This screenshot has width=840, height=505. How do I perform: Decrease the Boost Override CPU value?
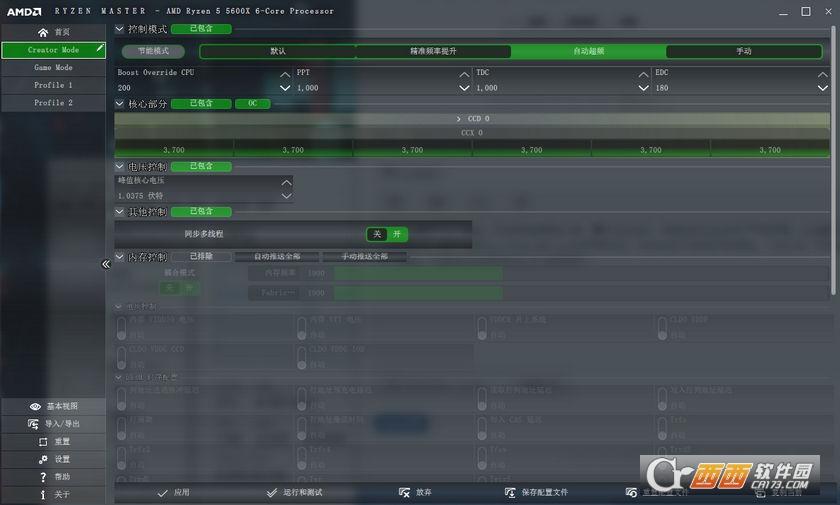285,88
